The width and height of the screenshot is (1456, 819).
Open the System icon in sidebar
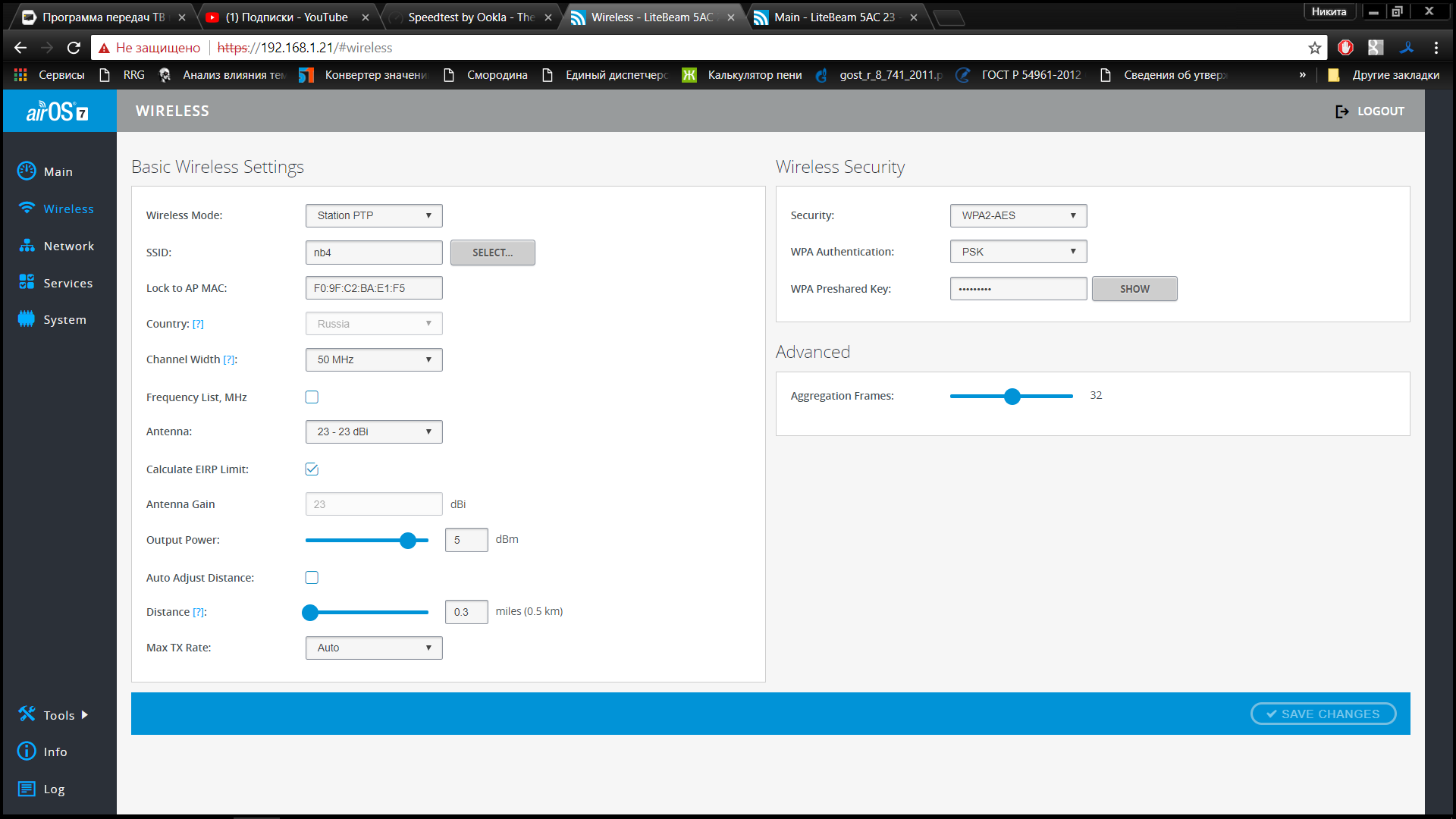(27, 319)
